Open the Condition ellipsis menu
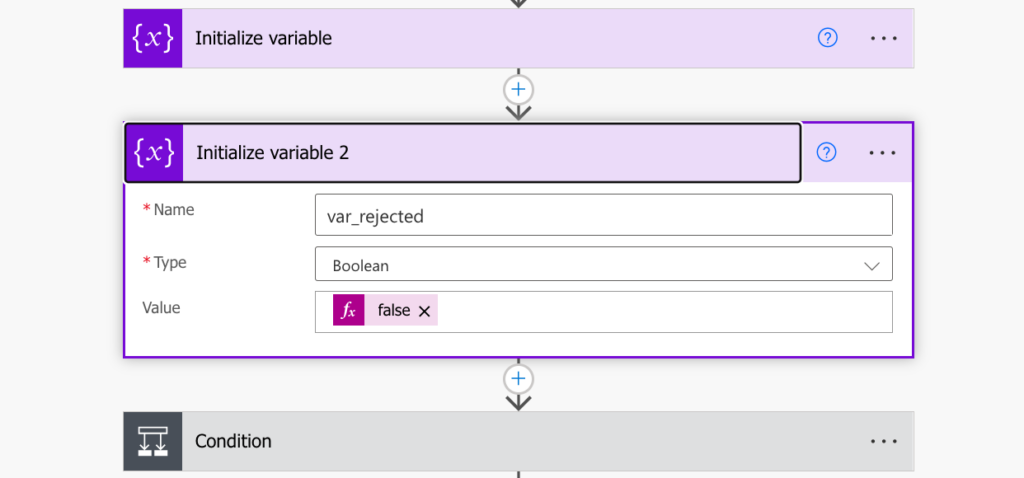 [884, 441]
